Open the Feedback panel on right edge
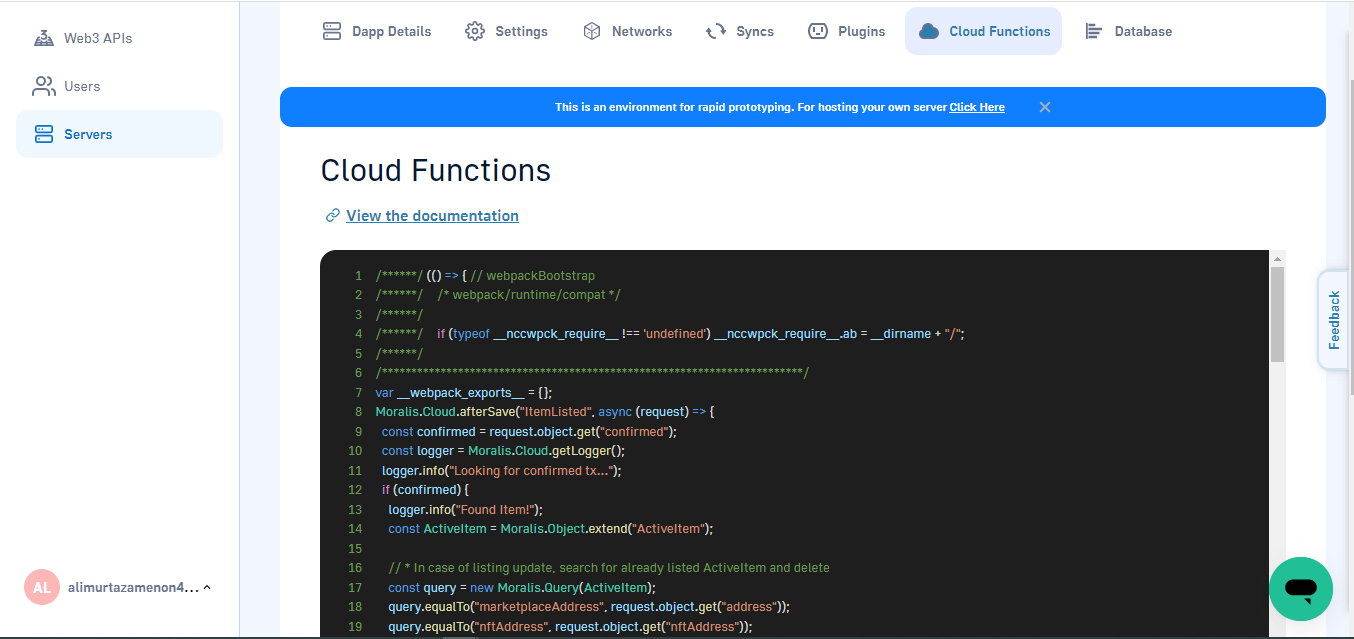Viewport: 1354px width, 639px height. pos(1333,320)
